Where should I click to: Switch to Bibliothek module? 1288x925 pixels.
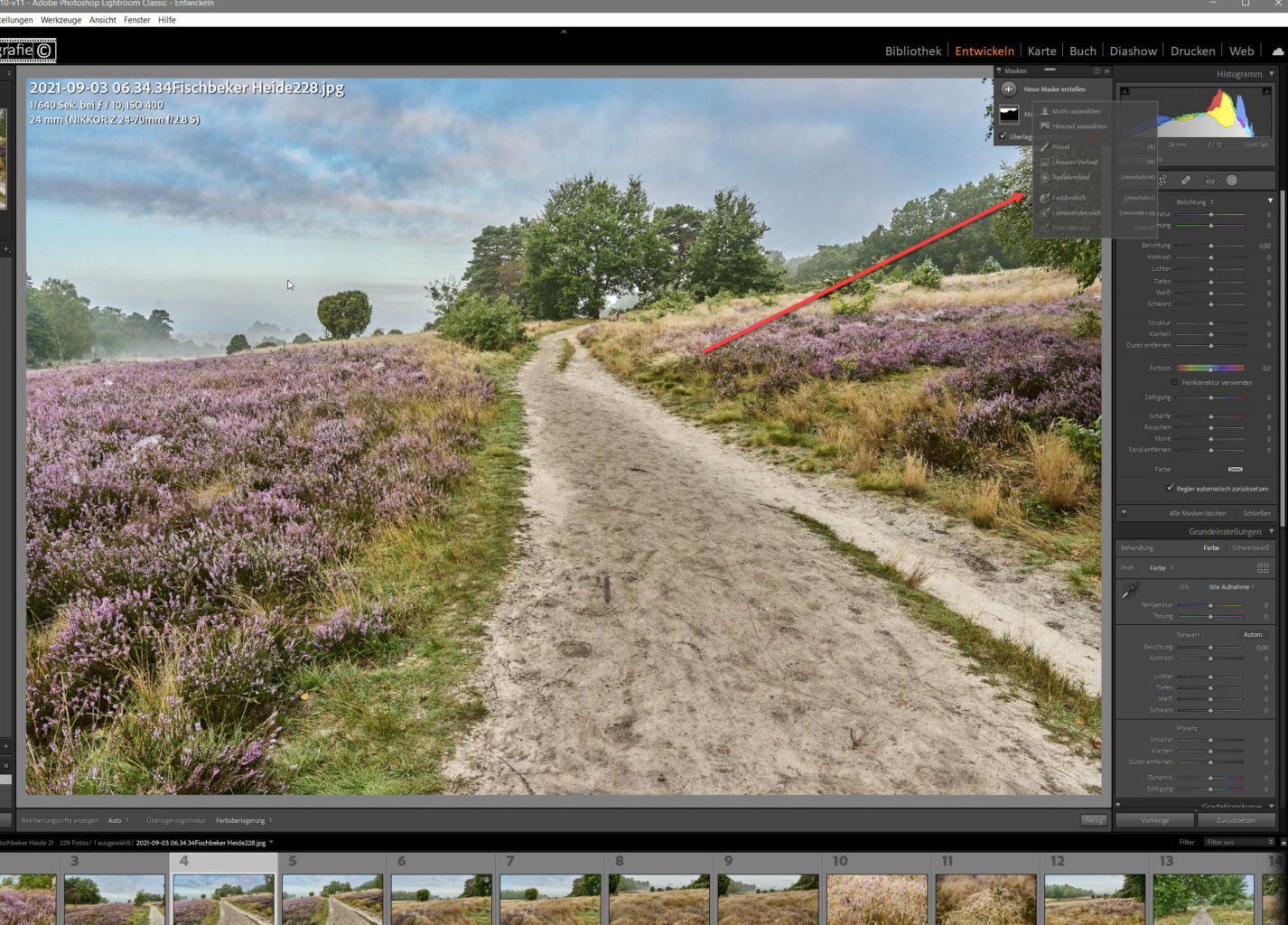[x=913, y=51]
